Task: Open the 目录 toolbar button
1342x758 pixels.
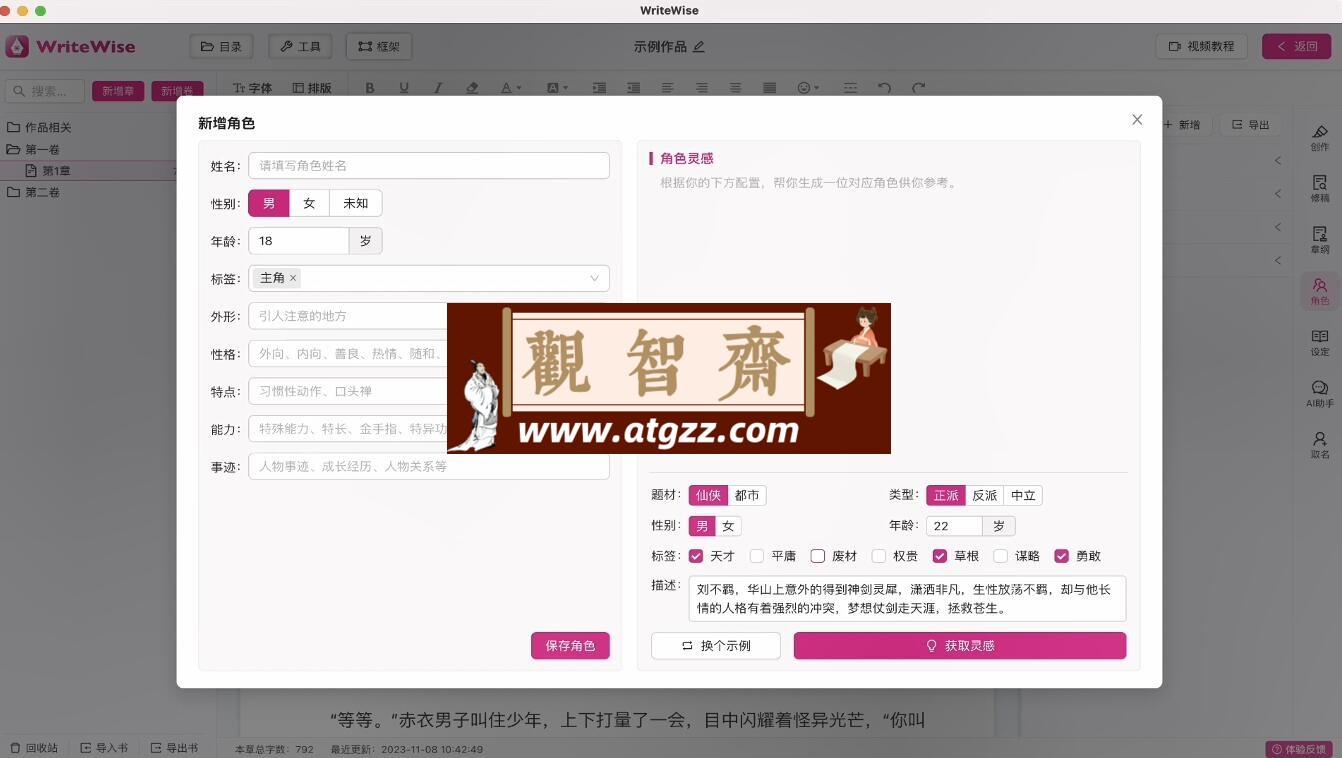Action: [221, 46]
